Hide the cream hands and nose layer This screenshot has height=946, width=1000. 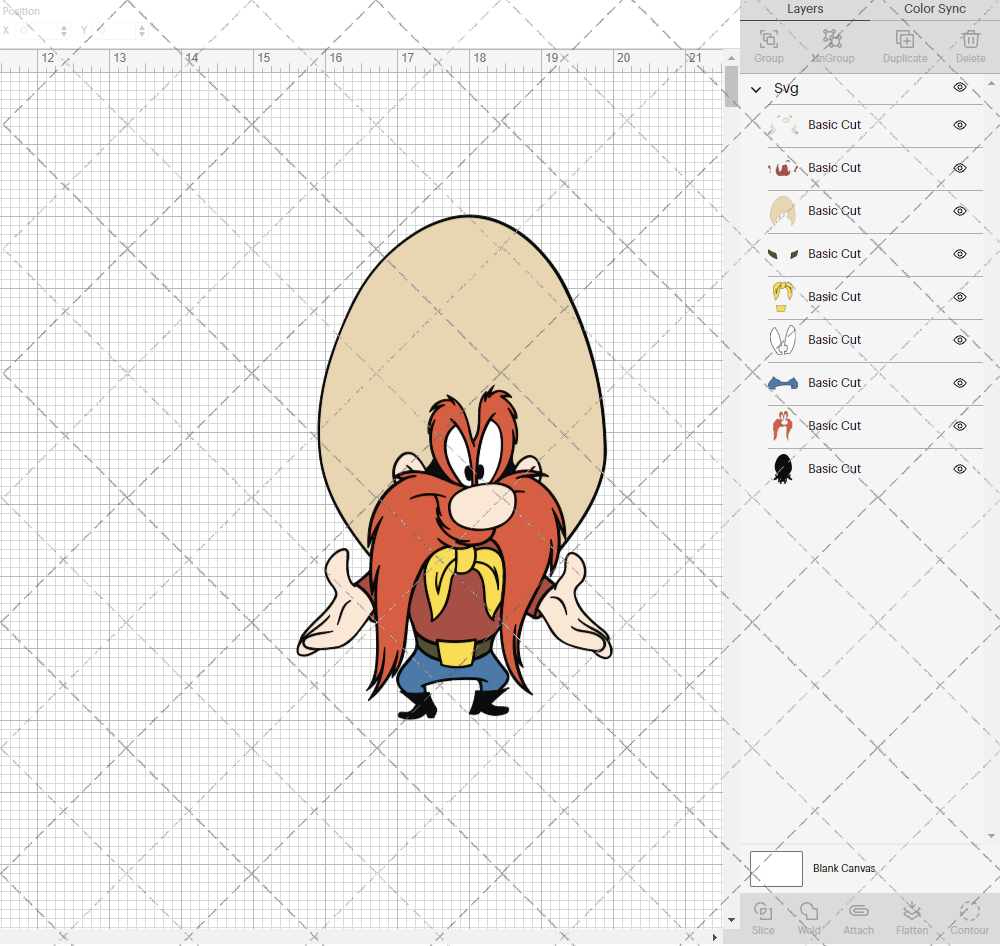pyautogui.click(x=960, y=125)
